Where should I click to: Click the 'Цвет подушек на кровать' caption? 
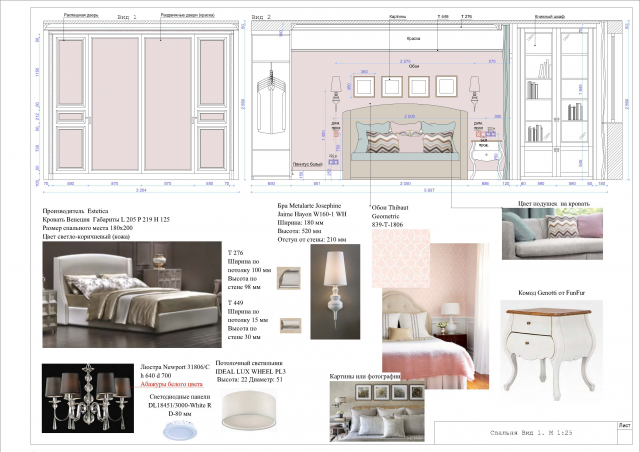coord(554,203)
